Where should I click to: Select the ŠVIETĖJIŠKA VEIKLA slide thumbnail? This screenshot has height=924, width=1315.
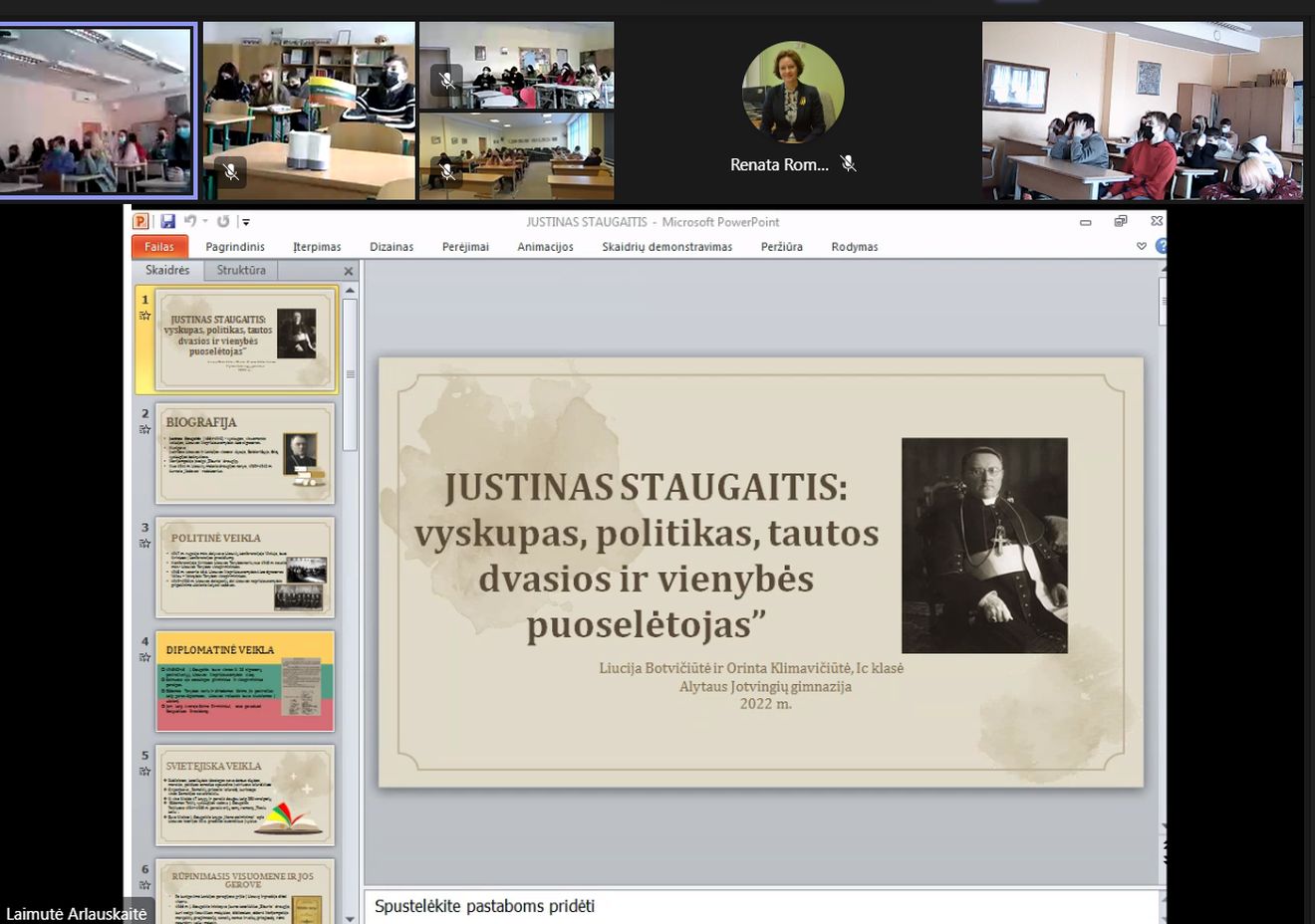click(x=245, y=796)
